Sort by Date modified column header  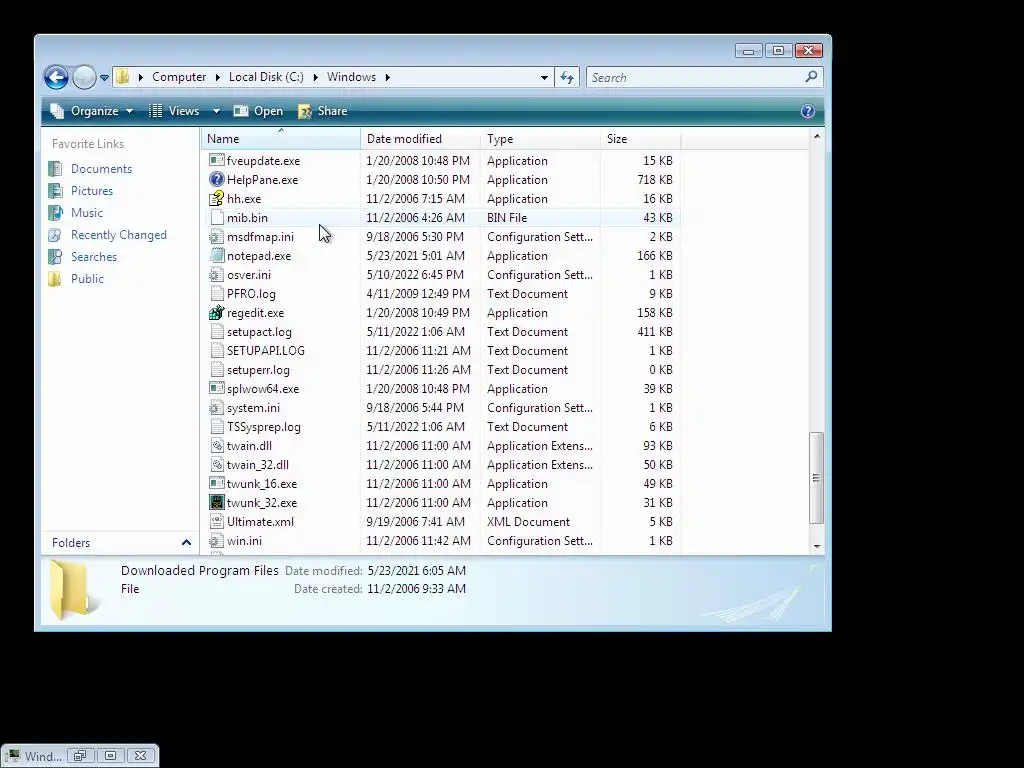[420, 138]
